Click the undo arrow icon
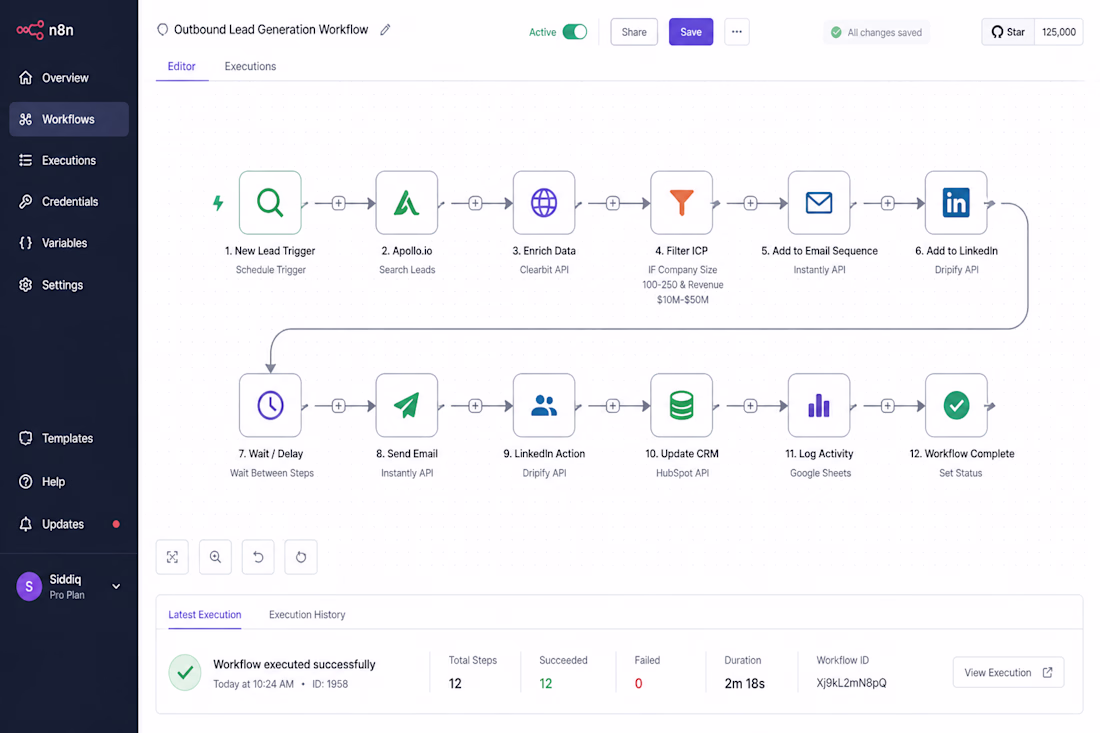The width and height of the screenshot is (1100, 733). [258, 557]
